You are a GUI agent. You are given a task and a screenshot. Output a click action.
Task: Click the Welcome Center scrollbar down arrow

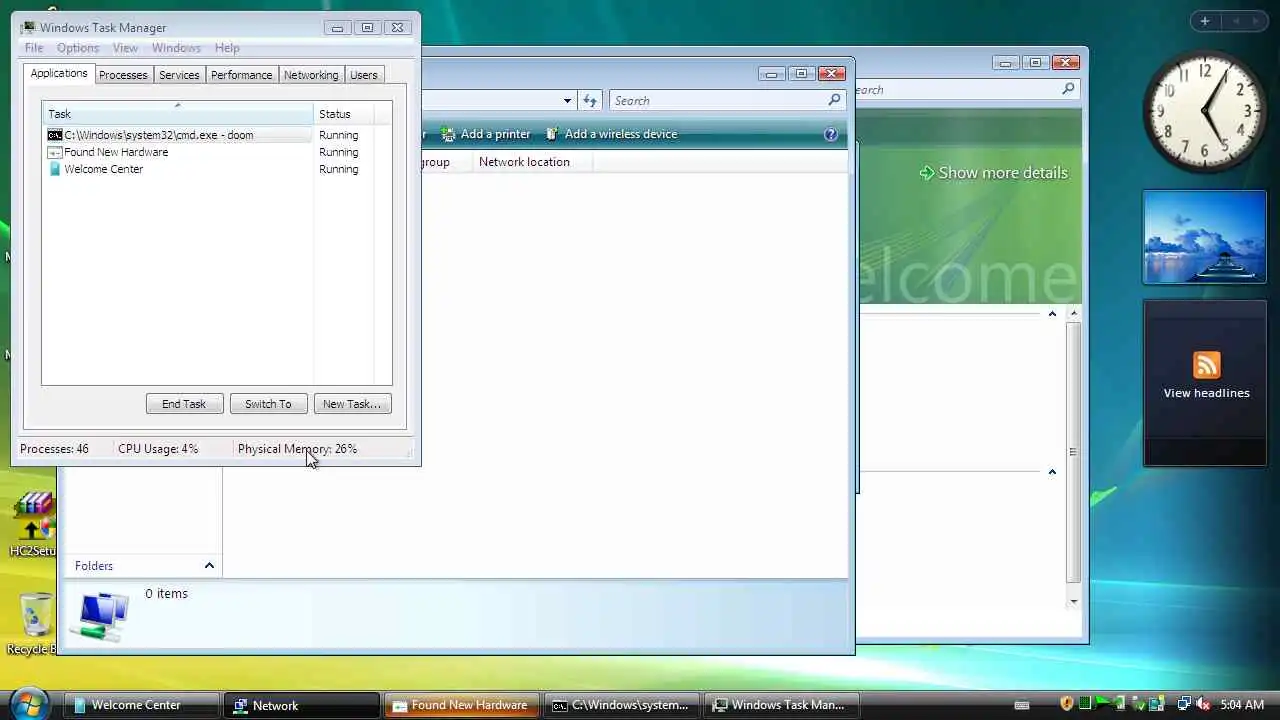pyautogui.click(x=1074, y=601)
